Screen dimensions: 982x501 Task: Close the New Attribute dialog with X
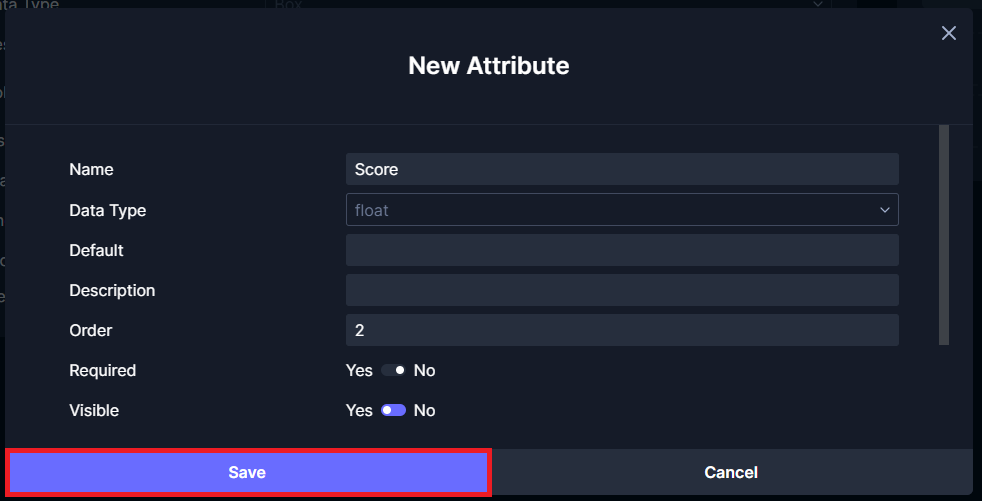coord(948,33)
